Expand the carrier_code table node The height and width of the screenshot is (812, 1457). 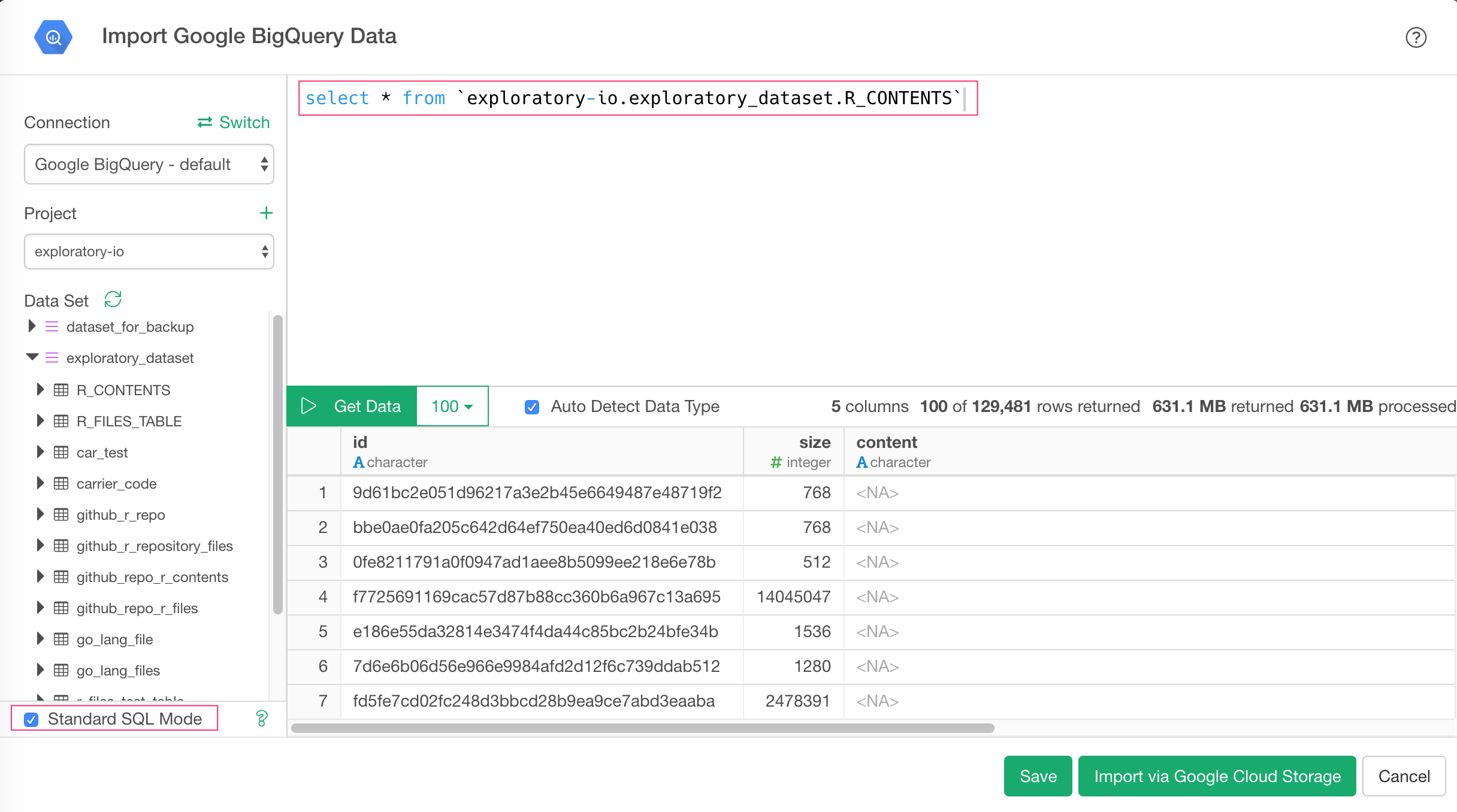click(40, 483)
